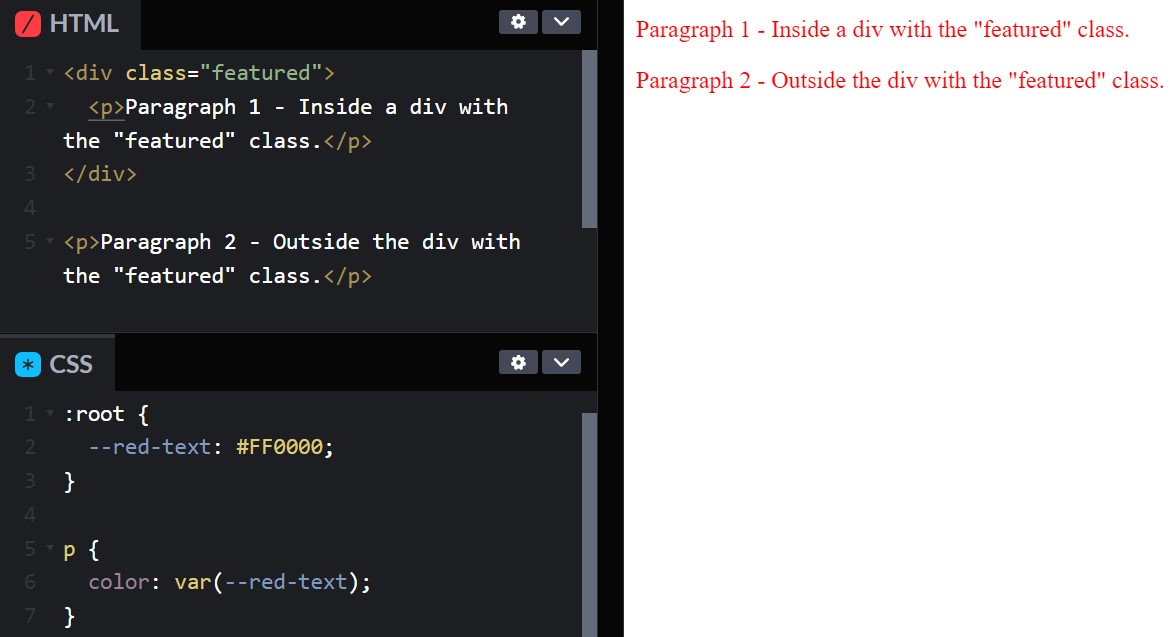Click the HTML editor vertical scrollbar
This screenshot has width=1173, height=637.
click(x=589, y=139)
